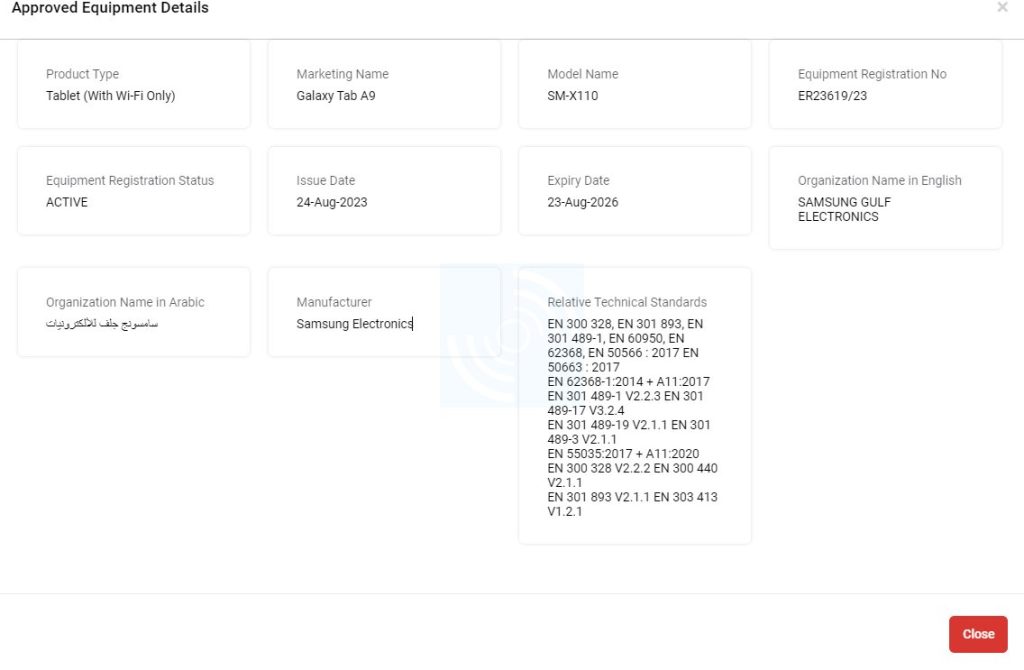
Task: Select the Organization Name in English card
Action: (x=885, y=197)
